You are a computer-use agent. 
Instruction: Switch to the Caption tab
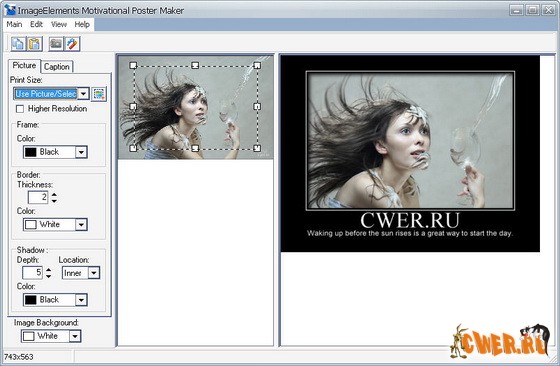point(57,67)
